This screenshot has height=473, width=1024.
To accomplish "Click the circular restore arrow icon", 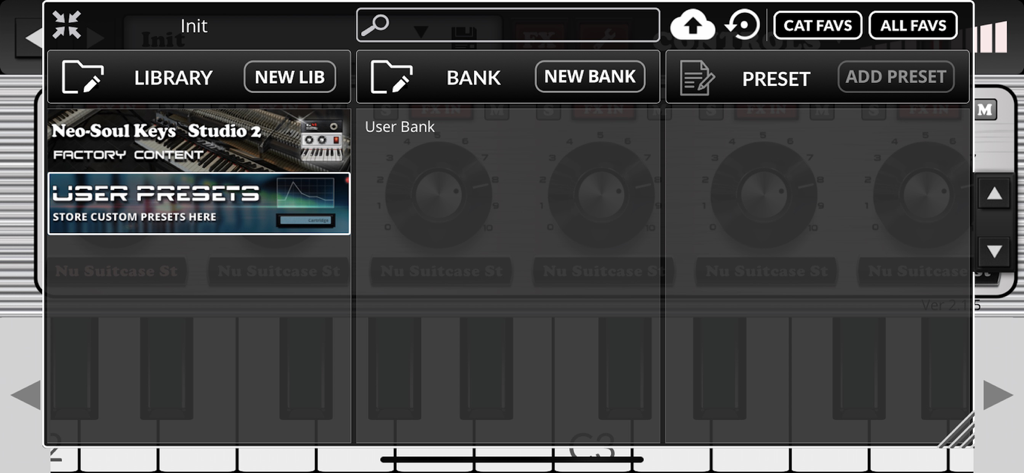I will (743, 25).
